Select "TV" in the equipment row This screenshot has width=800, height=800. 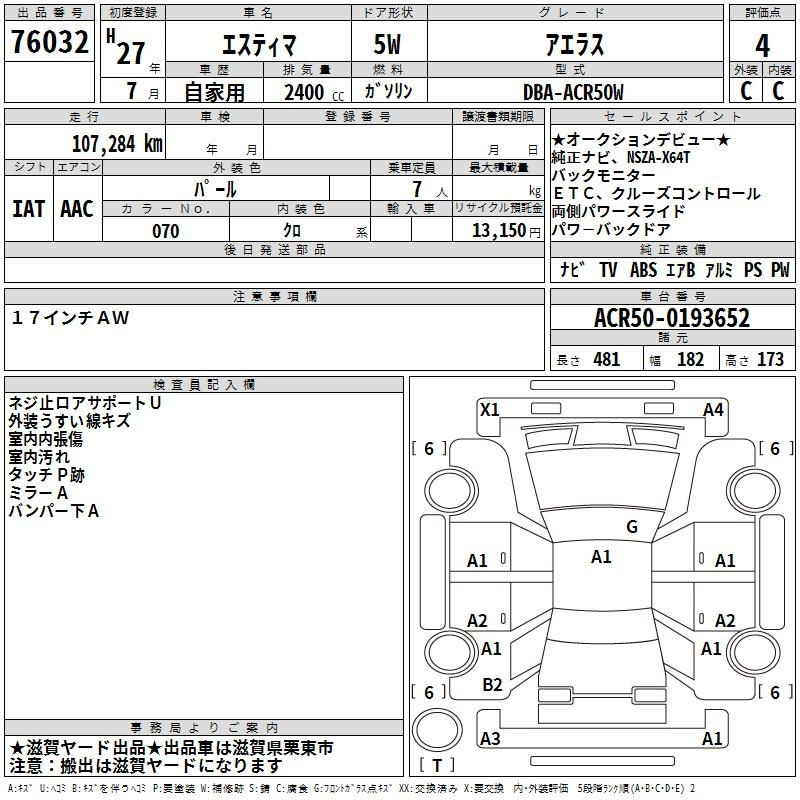tap(608, 270)
